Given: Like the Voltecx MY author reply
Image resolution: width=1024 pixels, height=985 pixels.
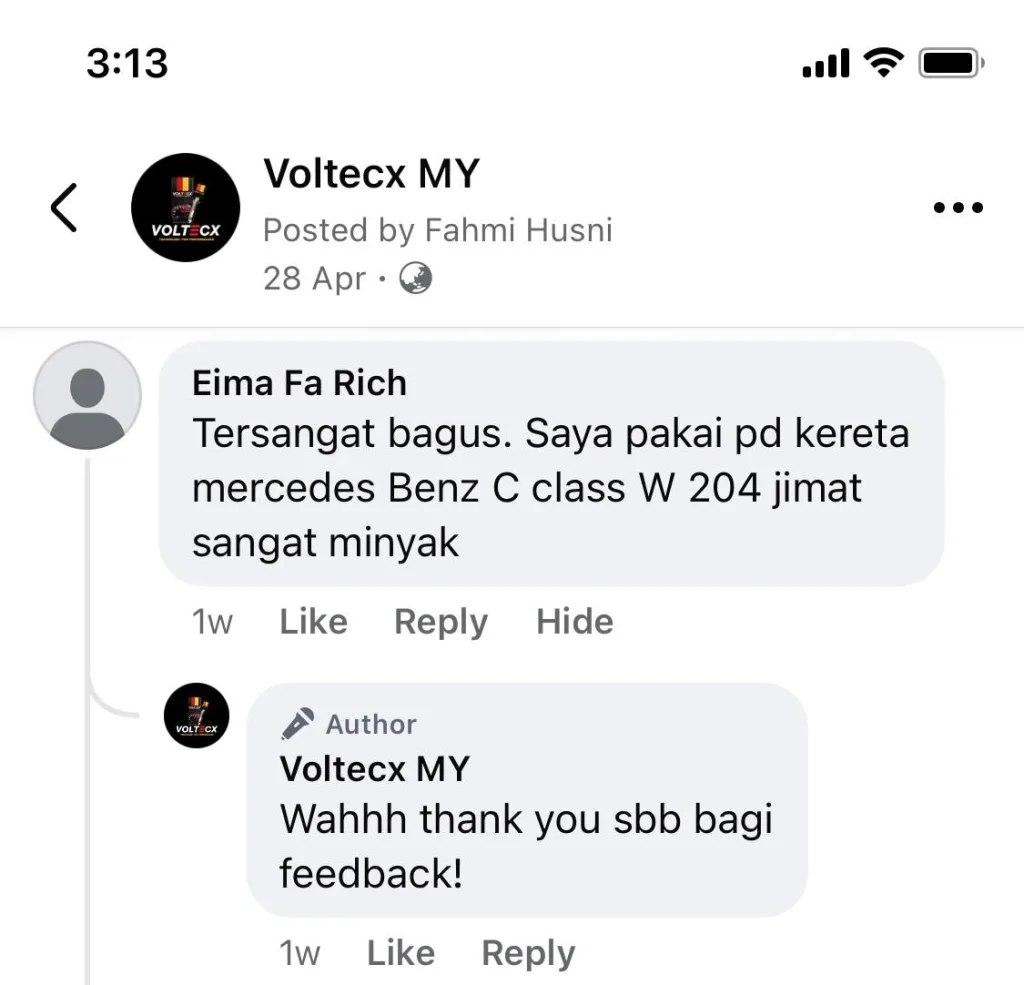Looking at the screenshot, I should point(401,953).
